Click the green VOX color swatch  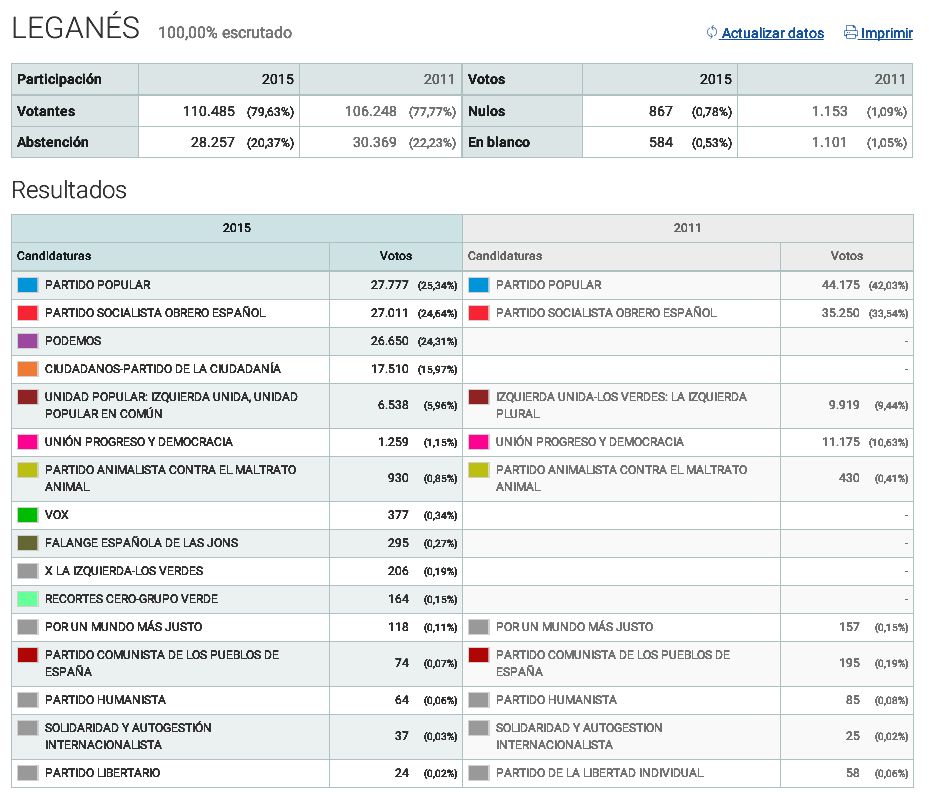[28, 515]
